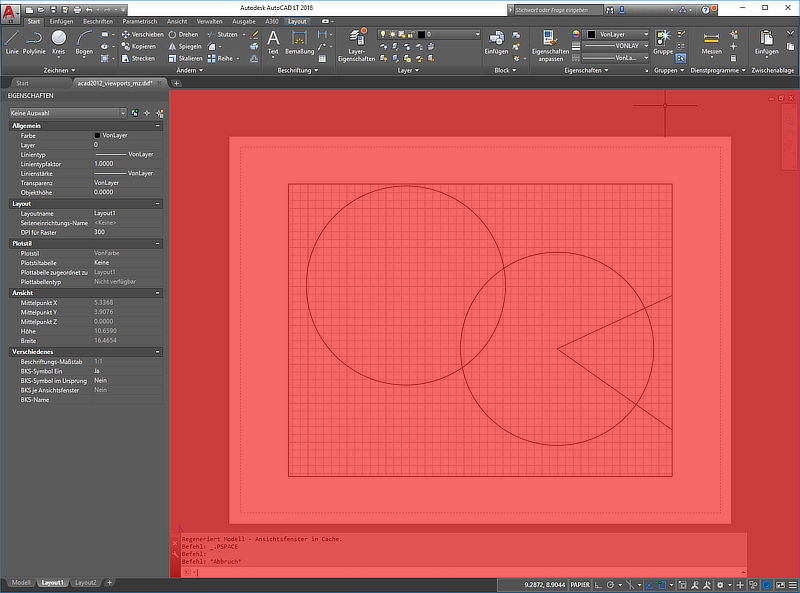Click the Gruppe group tool
The width and height of the screenshot is (800, 593).
[x=663, y=42]
